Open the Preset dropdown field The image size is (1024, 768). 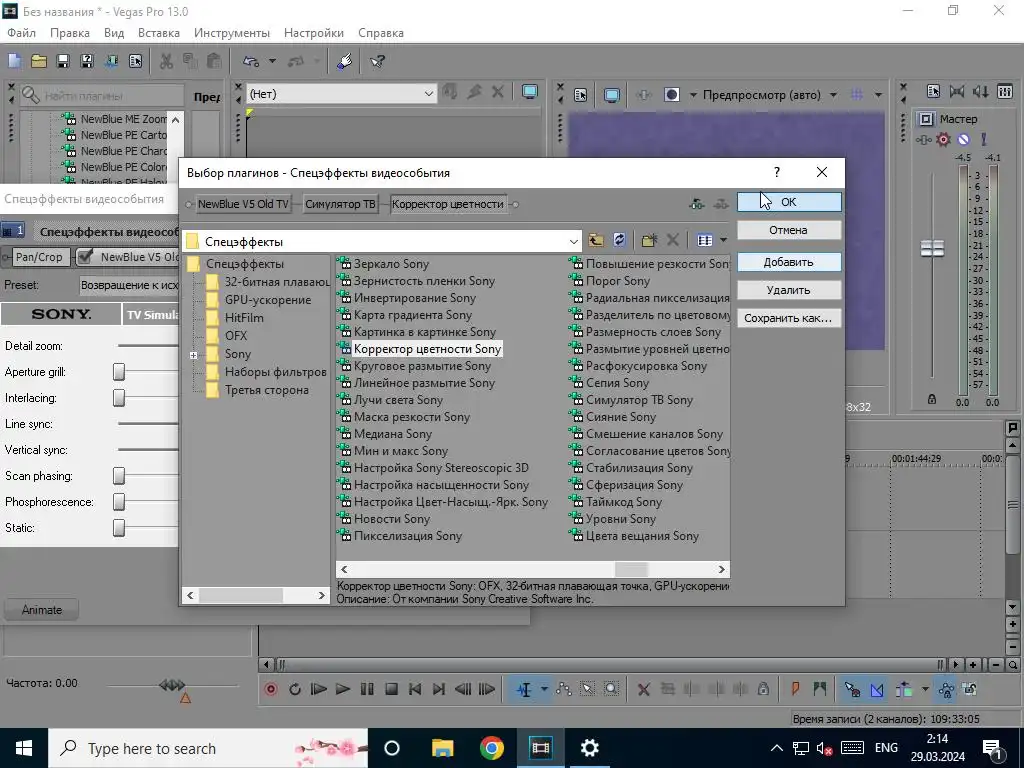click(x=129, y=285)
